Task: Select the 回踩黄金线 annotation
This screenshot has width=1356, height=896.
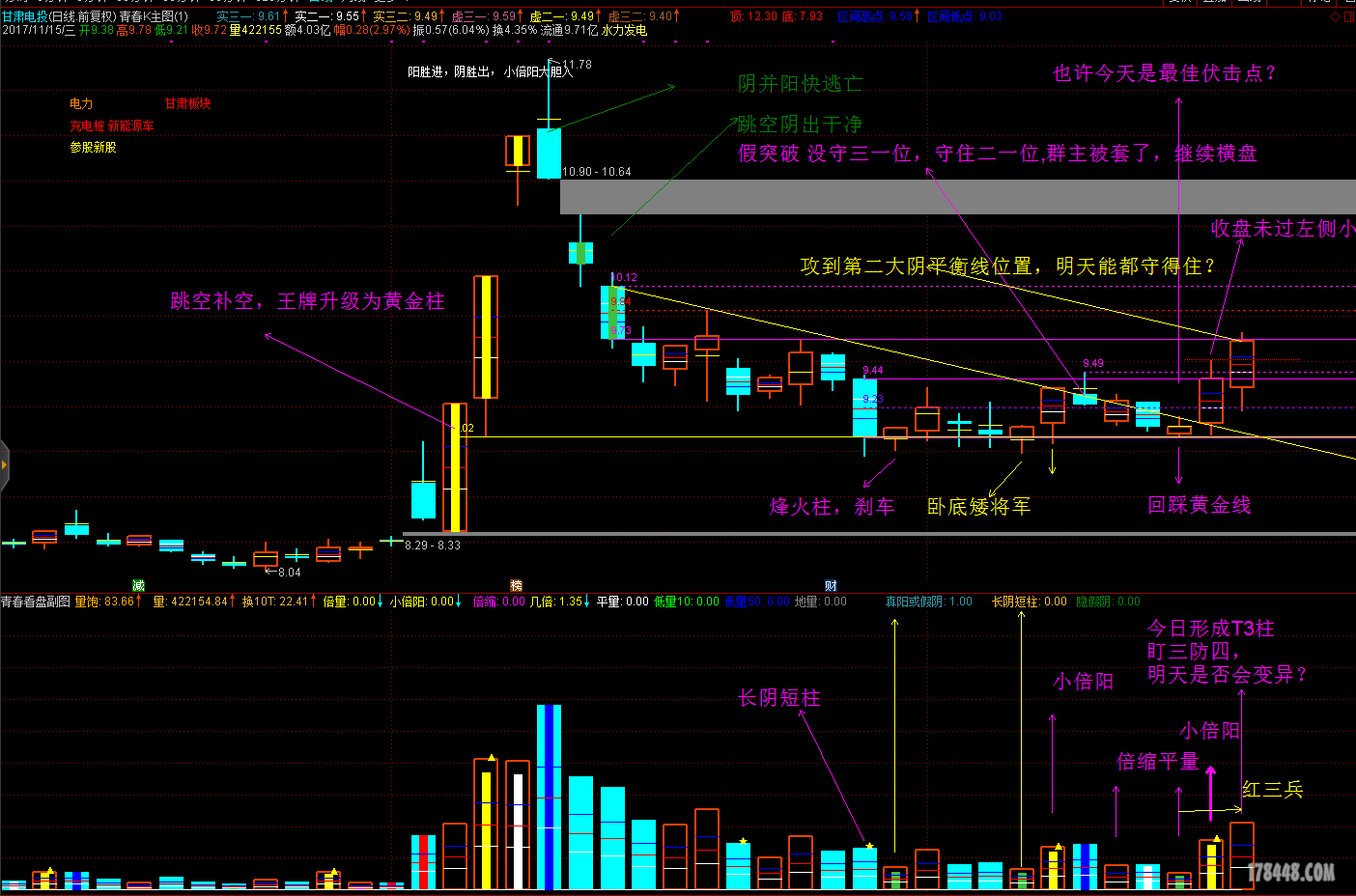Action: (x=1199, y=505)
